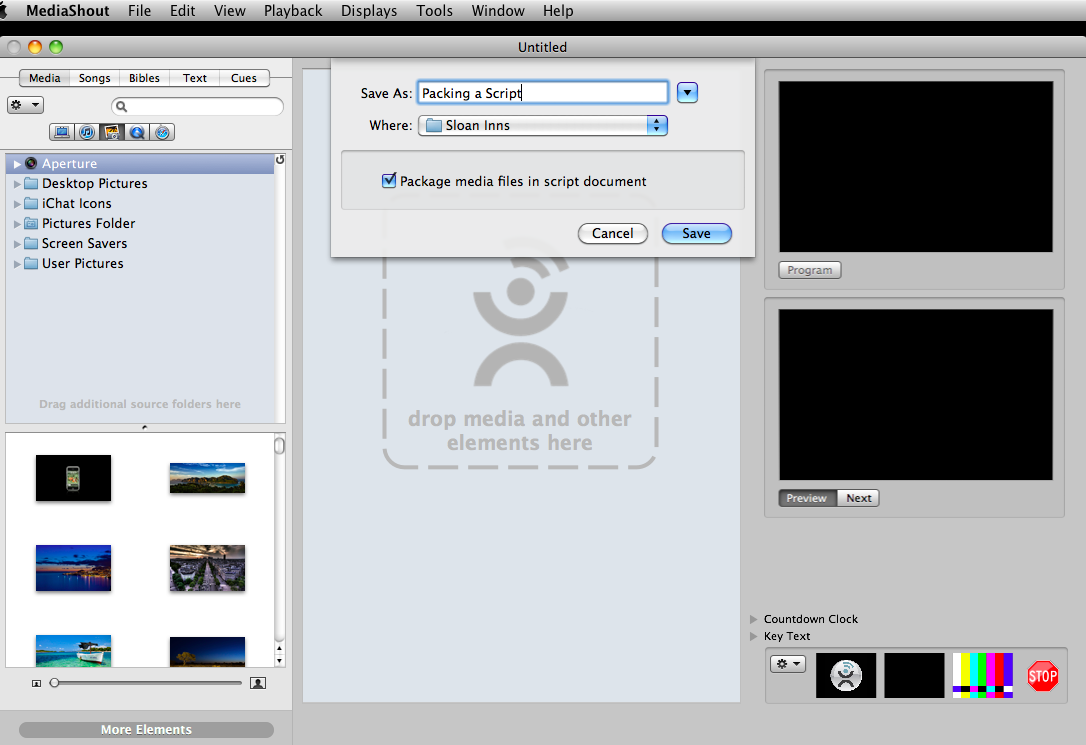Click the Sloan Inns folder icon
Screen dimensions: 1086x745
[x=434, y=125]
